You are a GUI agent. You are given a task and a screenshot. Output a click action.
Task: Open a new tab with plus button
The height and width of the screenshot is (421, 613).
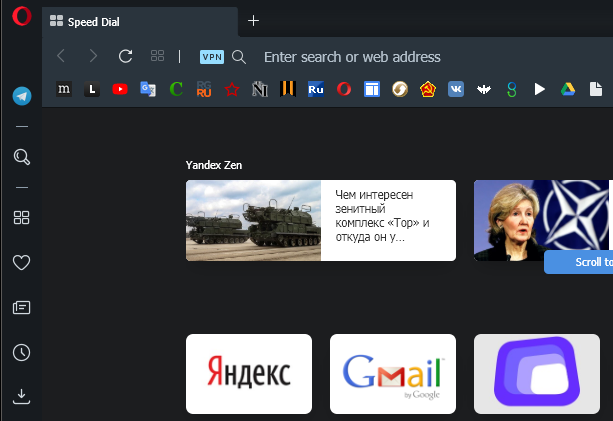(x=253, y=21)
